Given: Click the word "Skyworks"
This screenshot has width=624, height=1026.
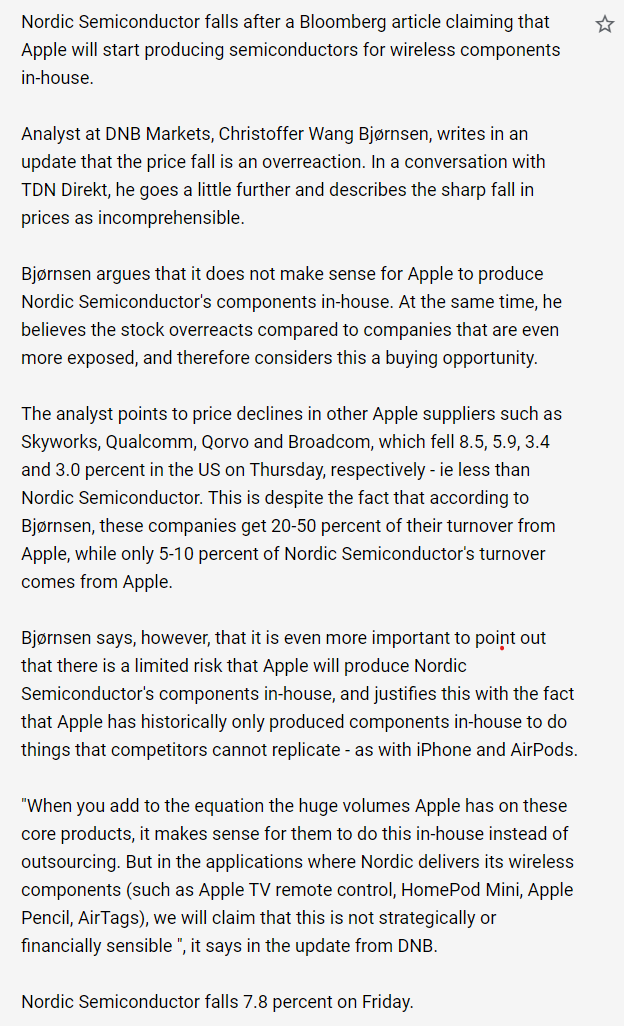Looking at the screenshot, I should tap(59, 442).
